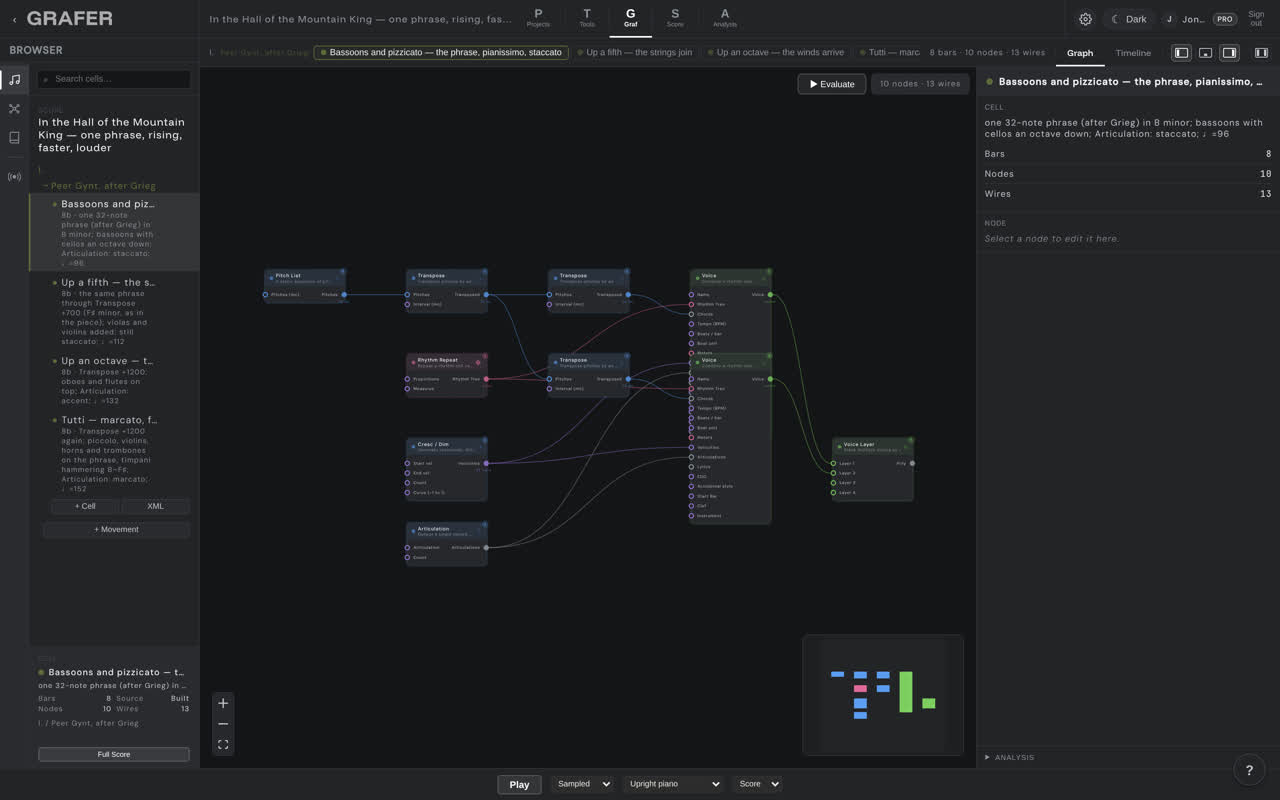The image size is (1280, 800).
Task: Zoom out on the graph canvas
Action: [x=223, y=724]
